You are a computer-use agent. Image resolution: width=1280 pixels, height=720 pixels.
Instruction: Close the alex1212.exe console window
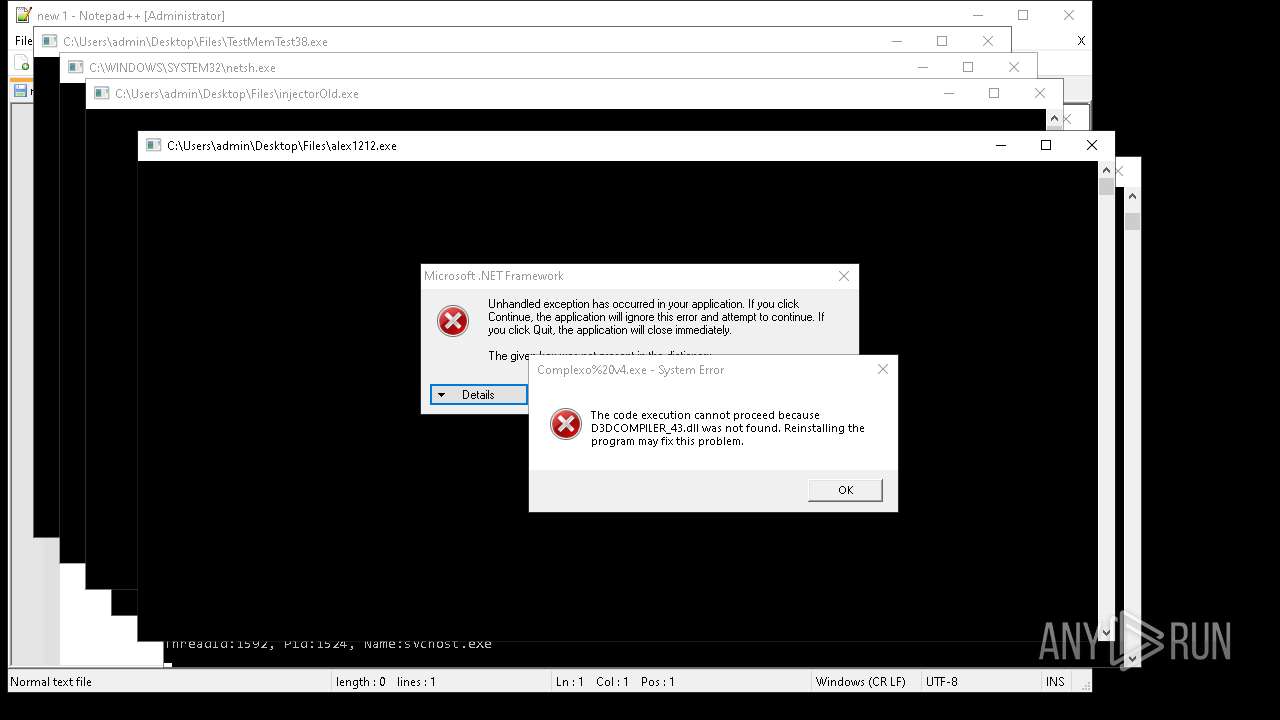click(1092, 145)
